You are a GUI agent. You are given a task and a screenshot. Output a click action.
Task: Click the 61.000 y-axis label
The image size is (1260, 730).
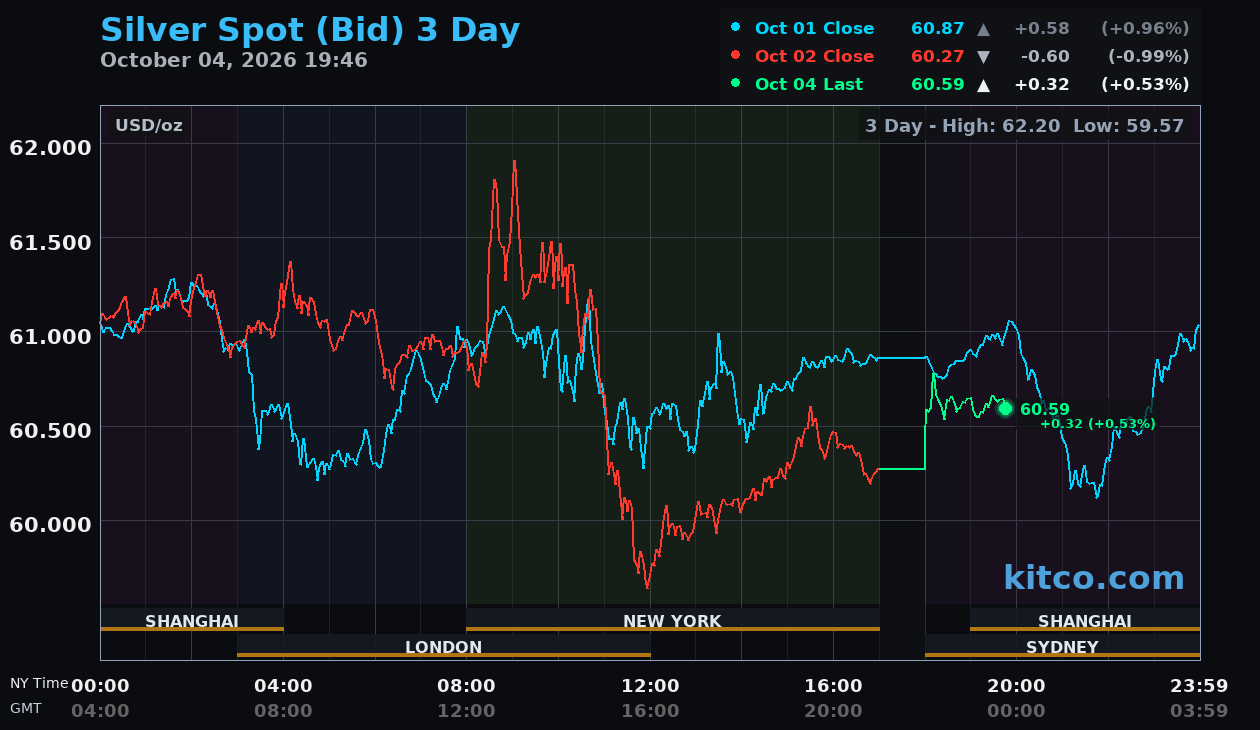[50, 336]
